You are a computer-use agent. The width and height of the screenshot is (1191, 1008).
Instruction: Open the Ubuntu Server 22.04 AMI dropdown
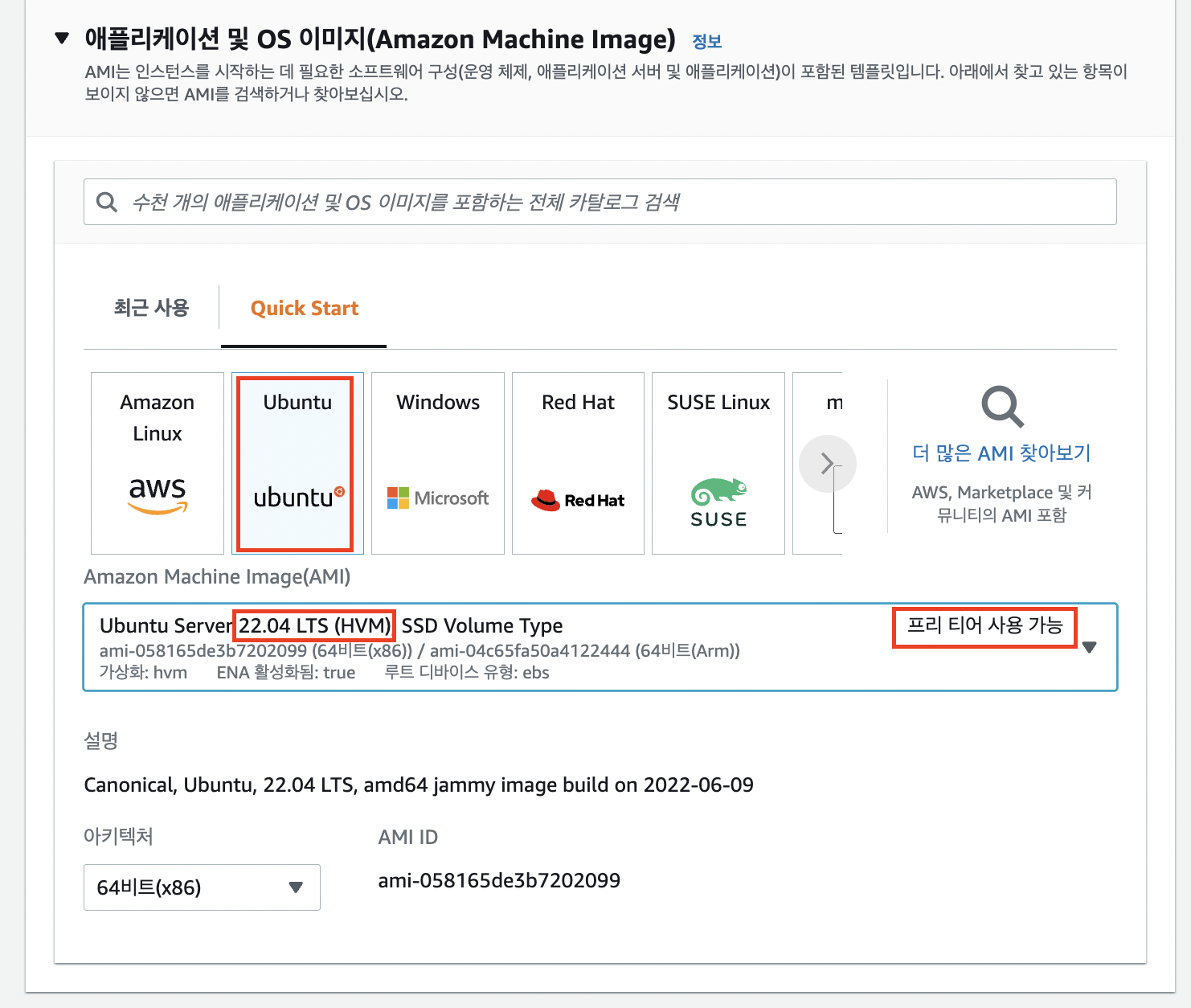600,647
